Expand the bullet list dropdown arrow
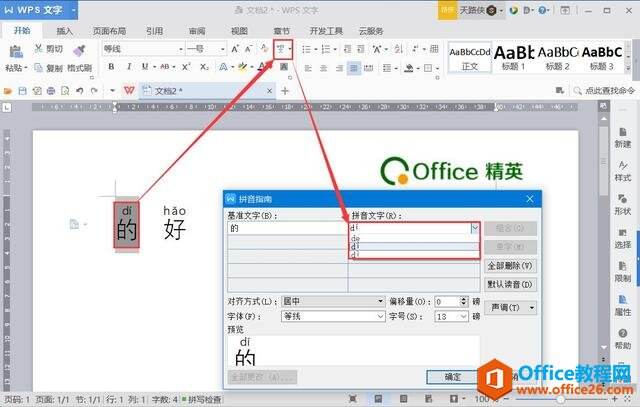The width and height of the screenshot is (640, 407). pos(316,50)
